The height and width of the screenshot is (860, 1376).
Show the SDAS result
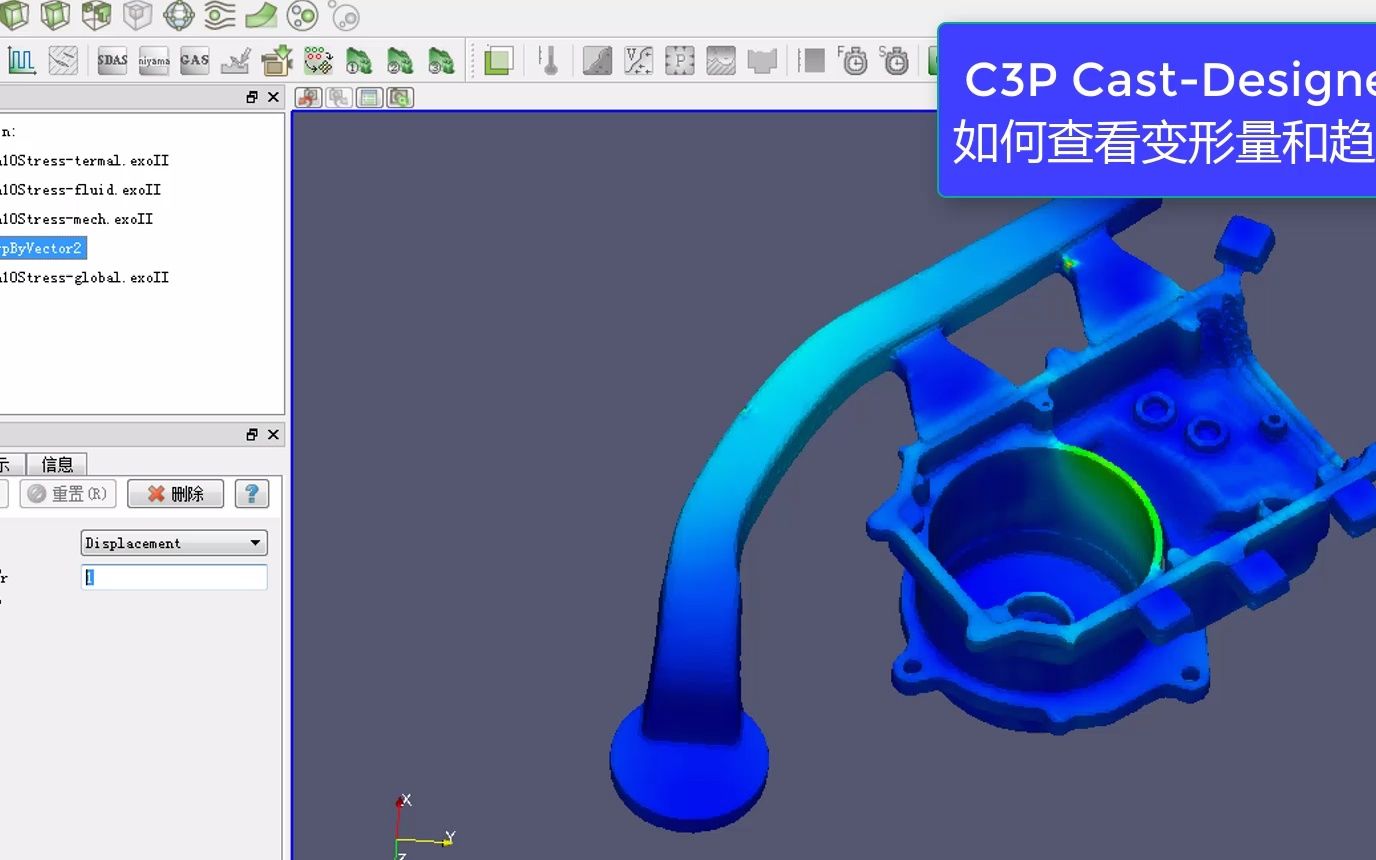[113, 60]
